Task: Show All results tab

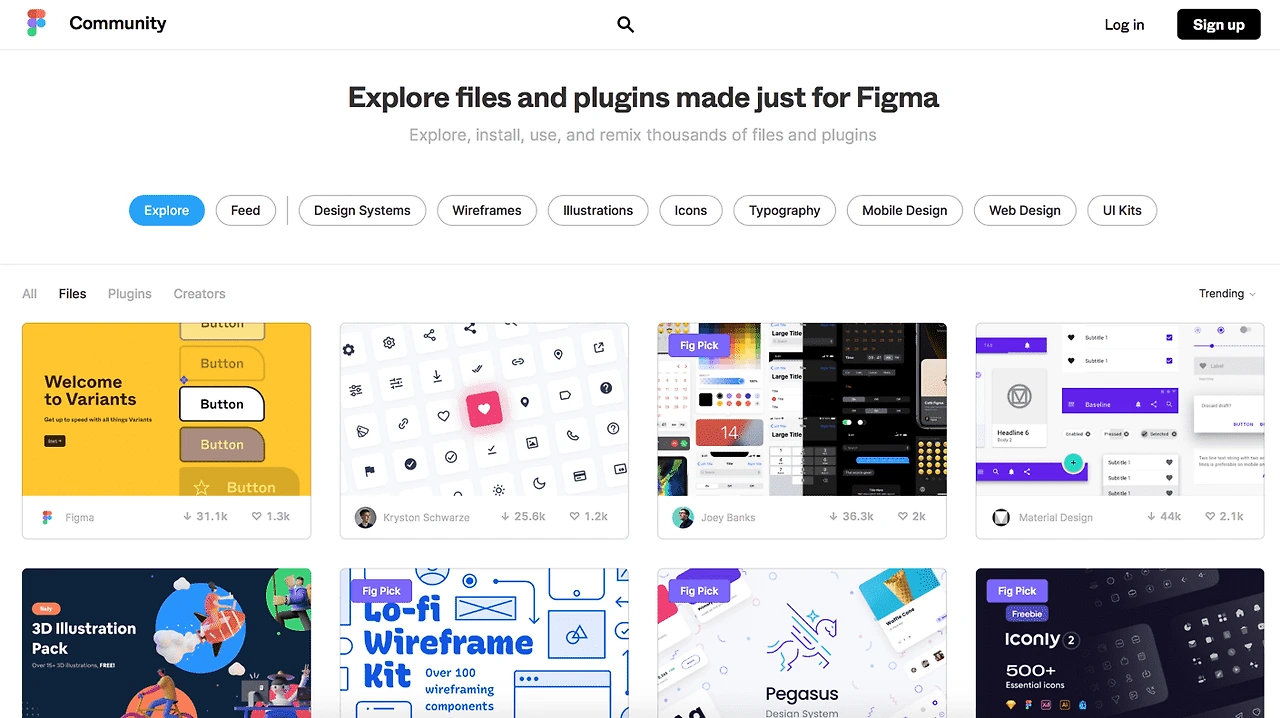Action: [x=30, y=293]
